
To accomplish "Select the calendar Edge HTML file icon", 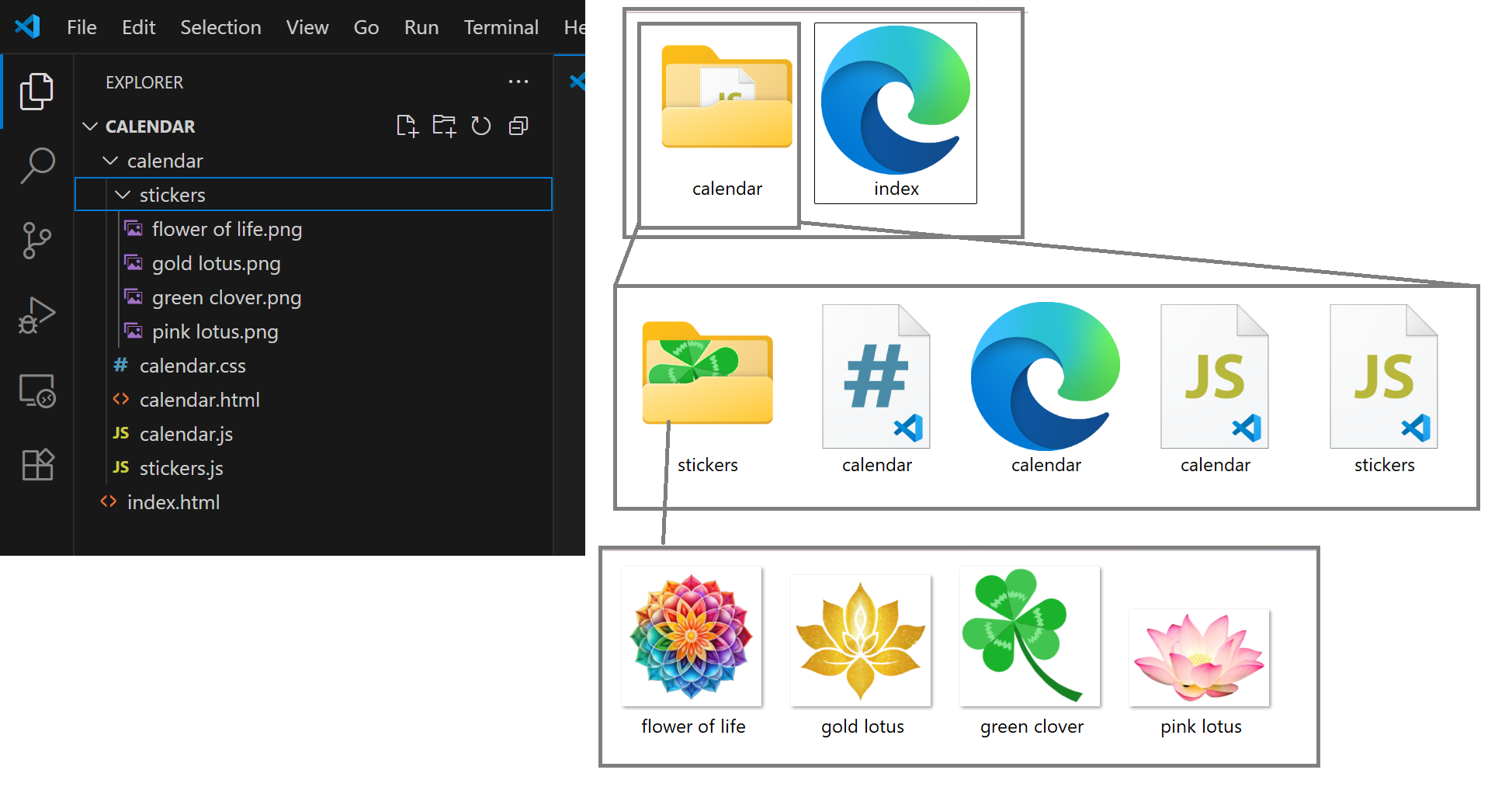I will (1046, 376).
